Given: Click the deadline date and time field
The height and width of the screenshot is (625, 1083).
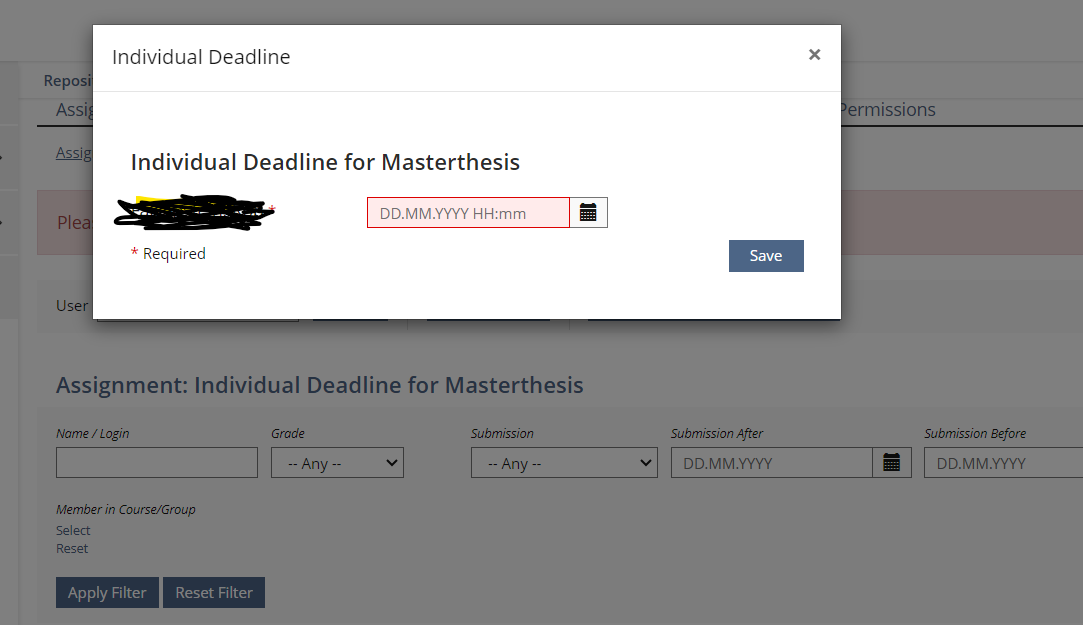Looking at the screenshot, I should click(468, 213).
